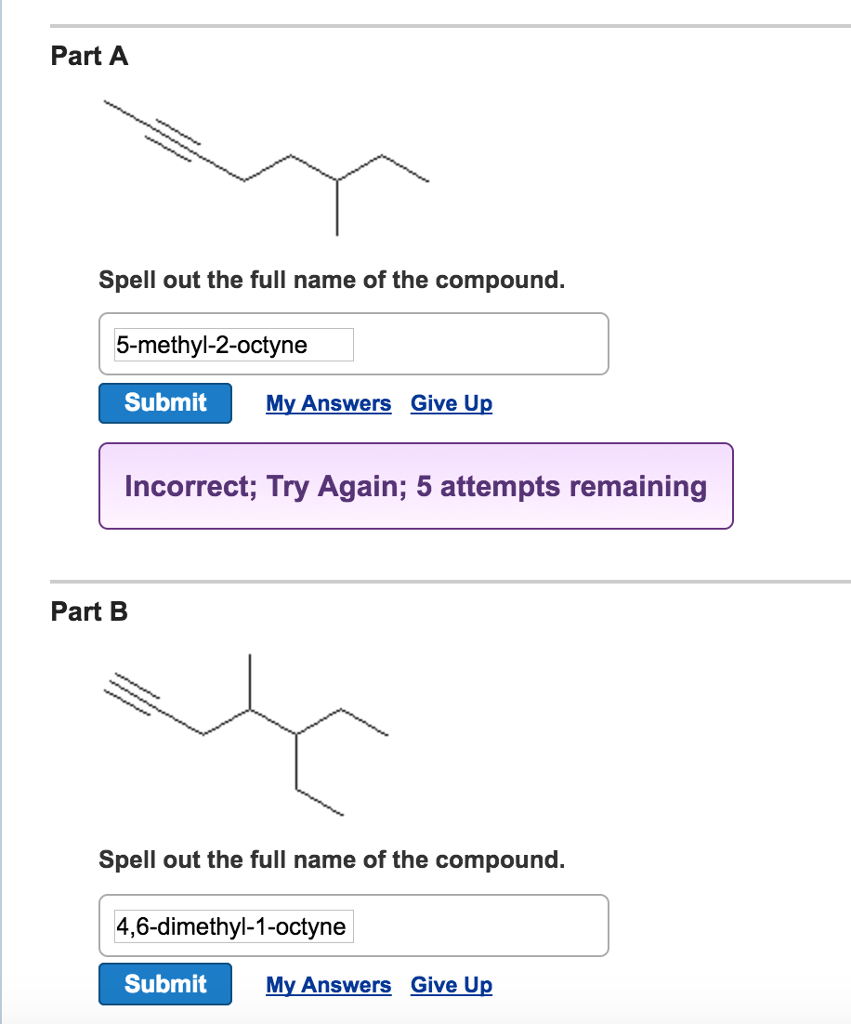851x1024 pixels.
Task: Click the Part A heading
Action: tap(89, 56)
